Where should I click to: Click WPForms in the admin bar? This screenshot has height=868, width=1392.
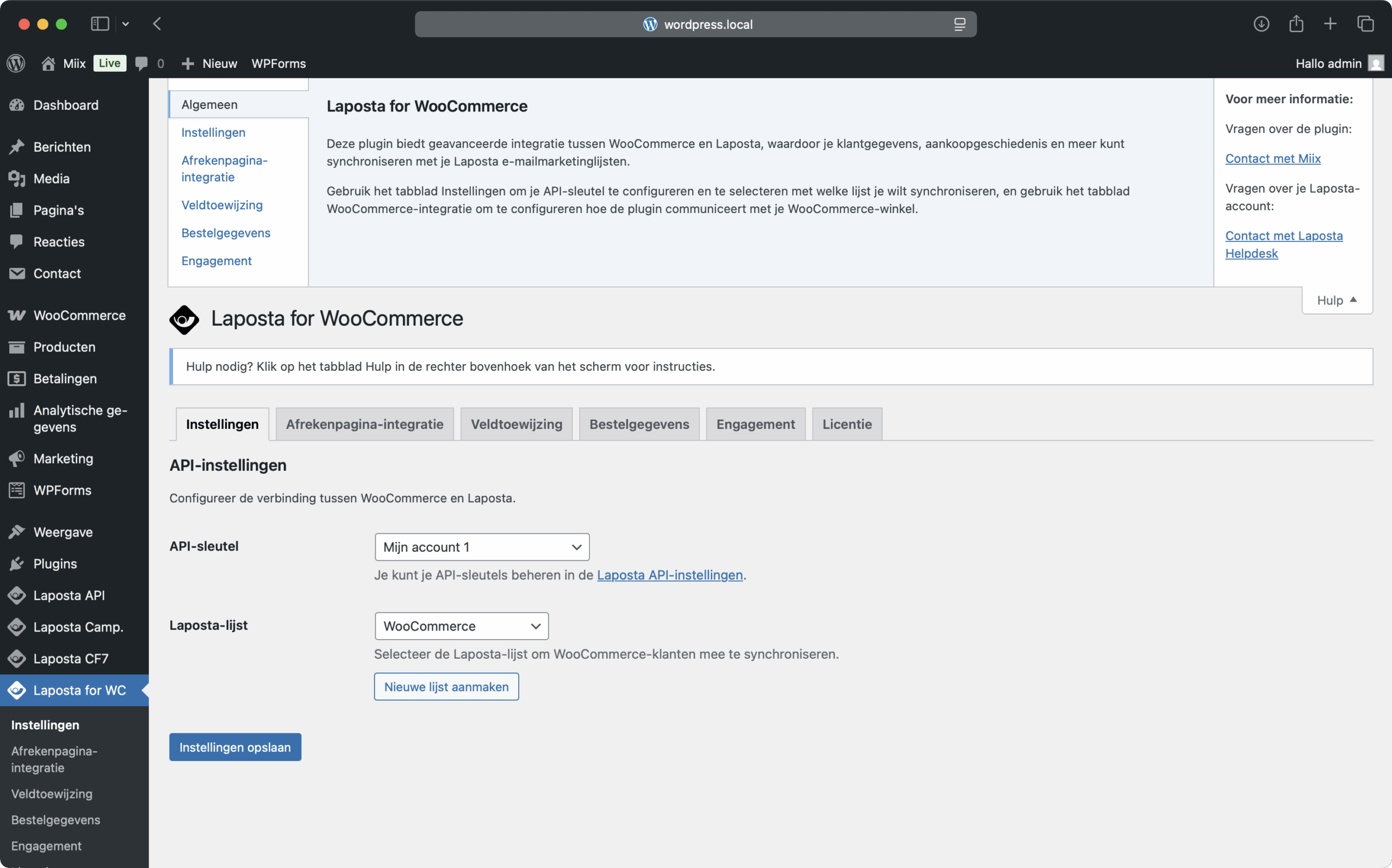coord(278,63)
